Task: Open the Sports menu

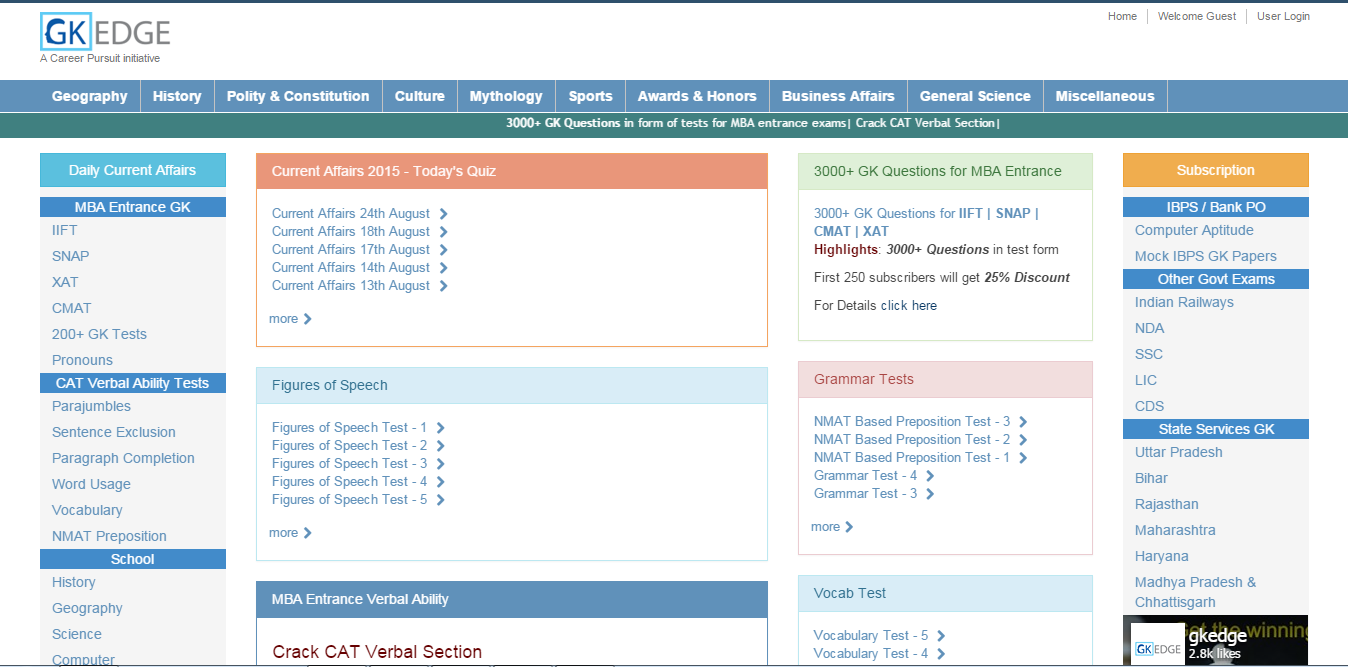Action: [x=591, y=96]
